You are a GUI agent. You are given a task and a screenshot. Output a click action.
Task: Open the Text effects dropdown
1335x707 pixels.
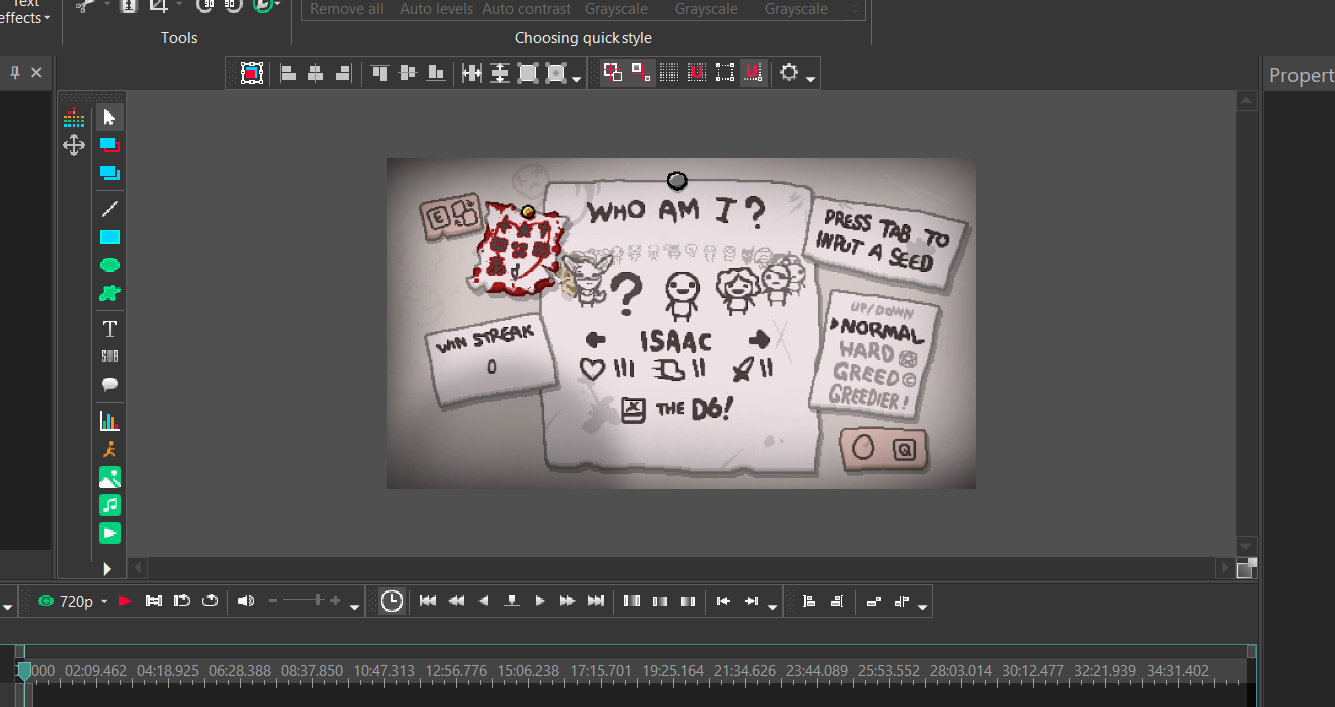coord(25,12)
